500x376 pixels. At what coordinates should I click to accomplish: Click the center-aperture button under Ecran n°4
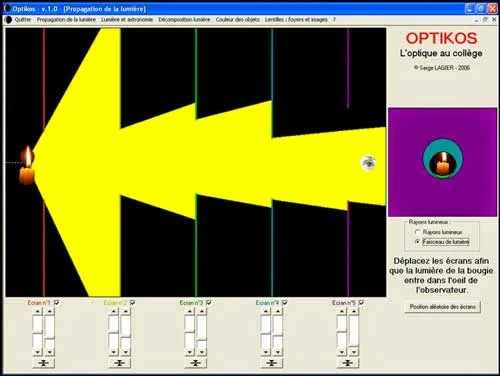click(272, 363)
